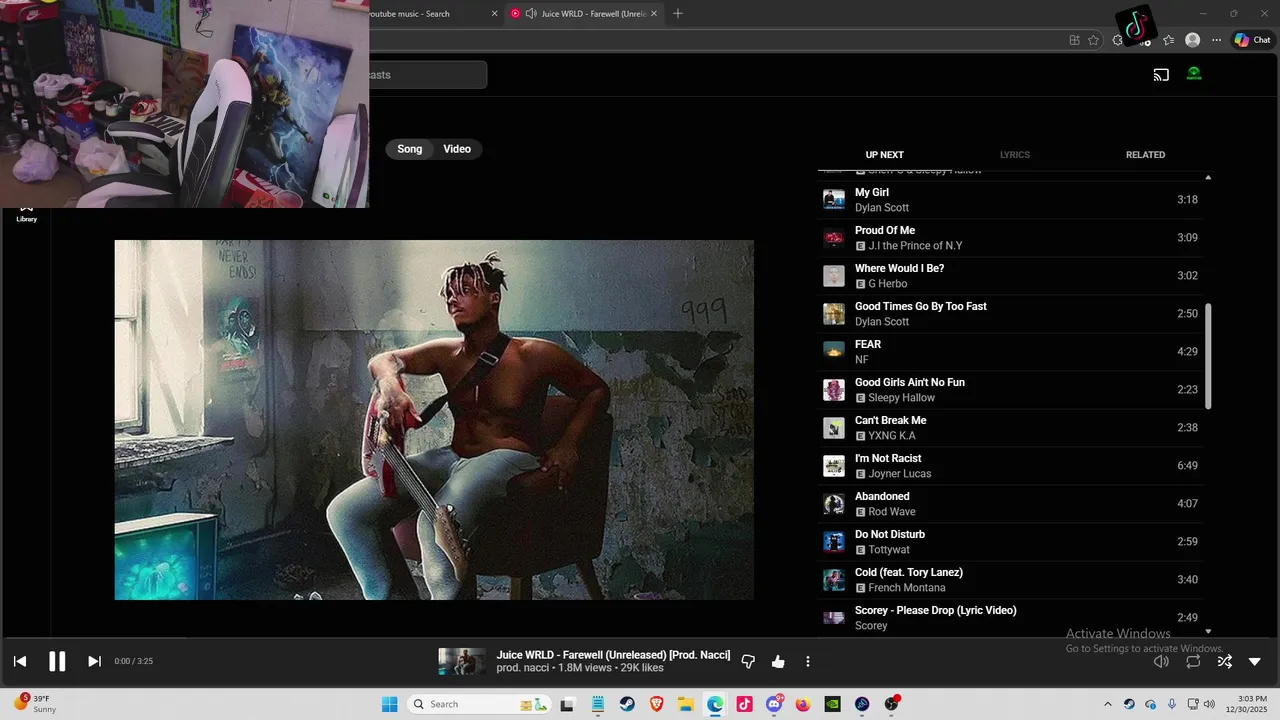Image resolution: width=1280 pixels, height=720 pixels.
Task: Open the three-dot menu in player bar
Action: point(808,661)
